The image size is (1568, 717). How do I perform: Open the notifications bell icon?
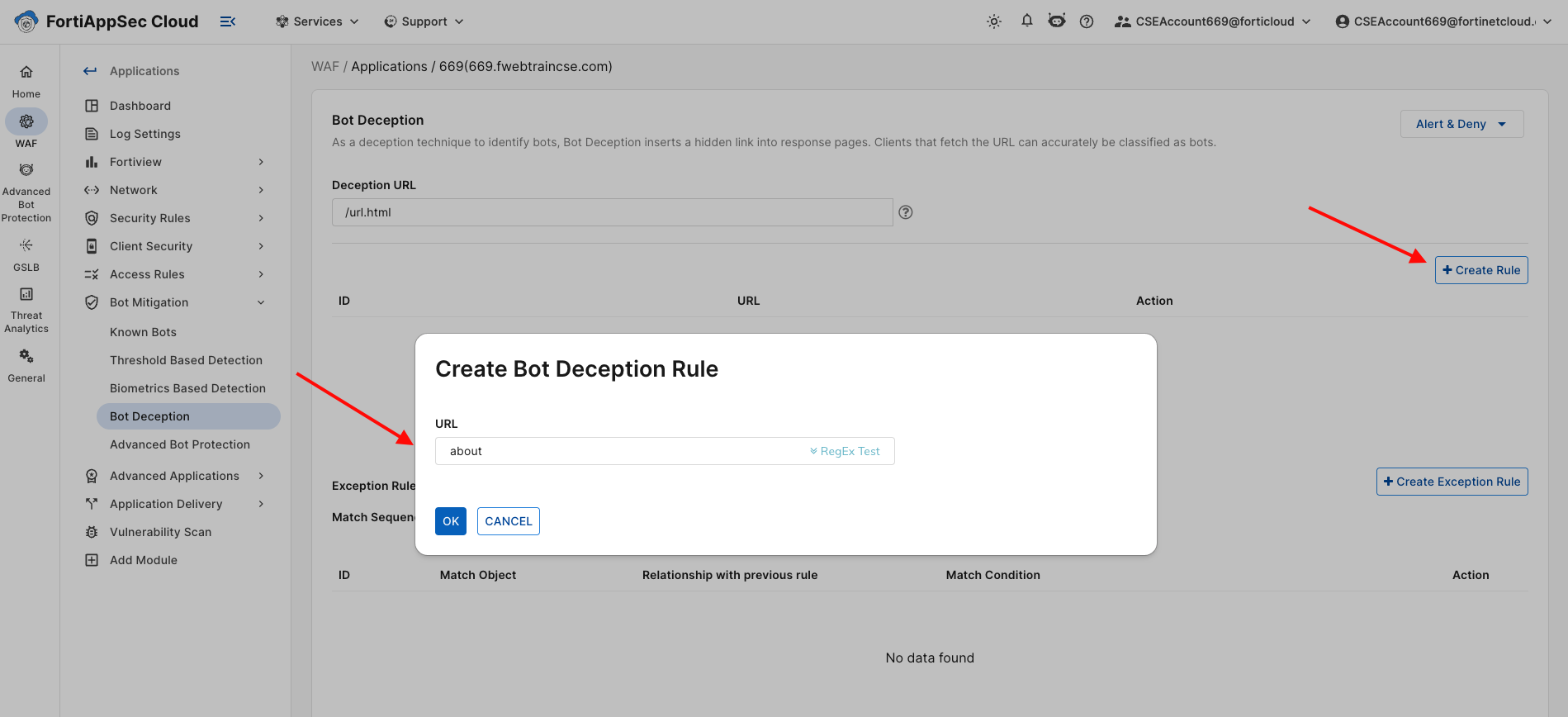(1026, 21)
